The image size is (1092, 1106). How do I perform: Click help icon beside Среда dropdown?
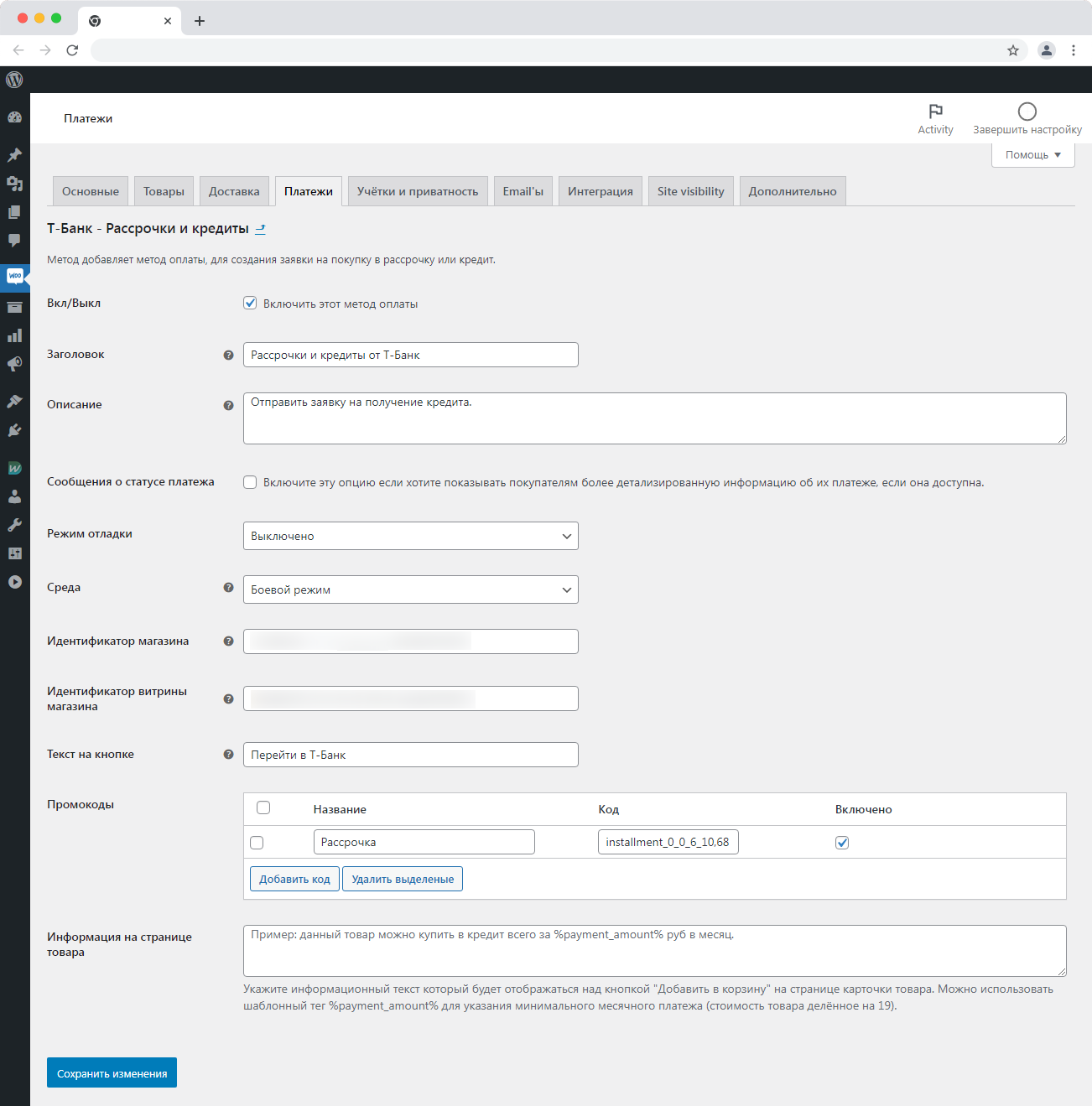[228, 588]
